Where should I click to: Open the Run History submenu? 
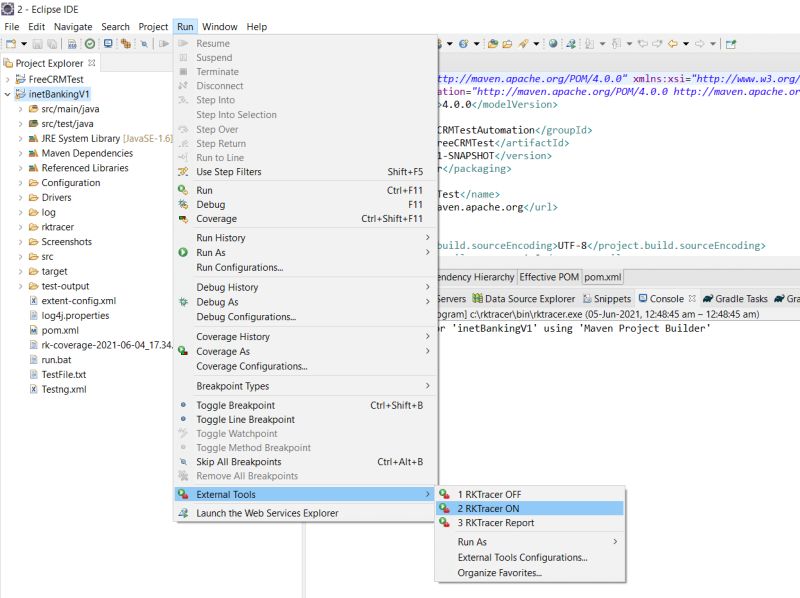point(220,238)
